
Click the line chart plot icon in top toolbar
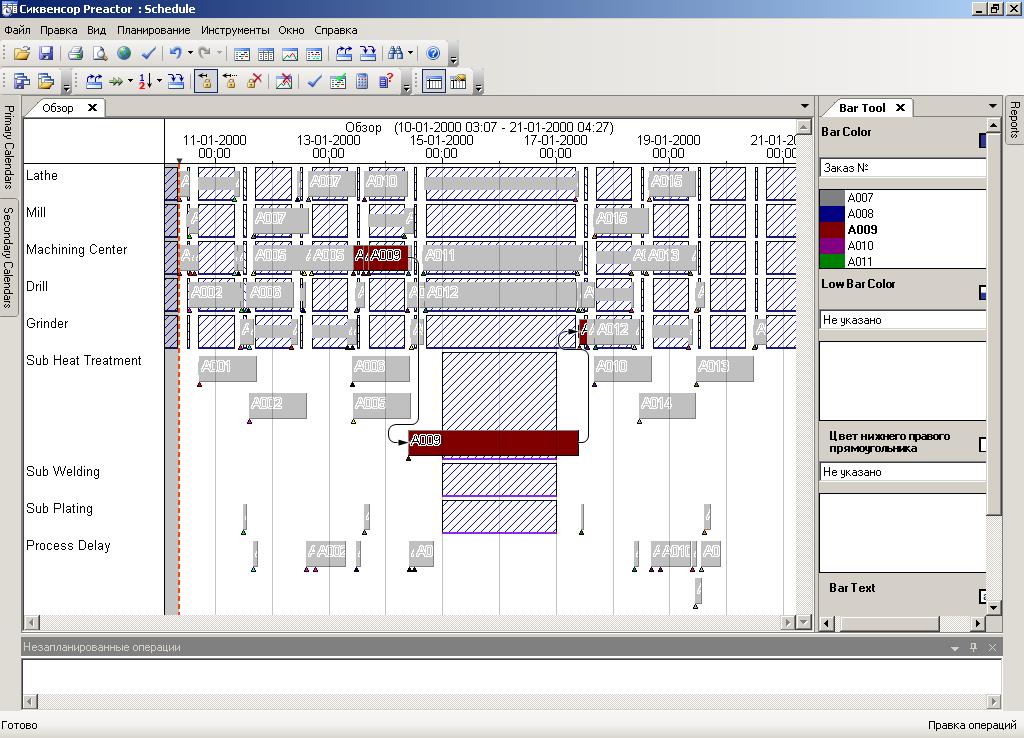click(x=290, y=54)
